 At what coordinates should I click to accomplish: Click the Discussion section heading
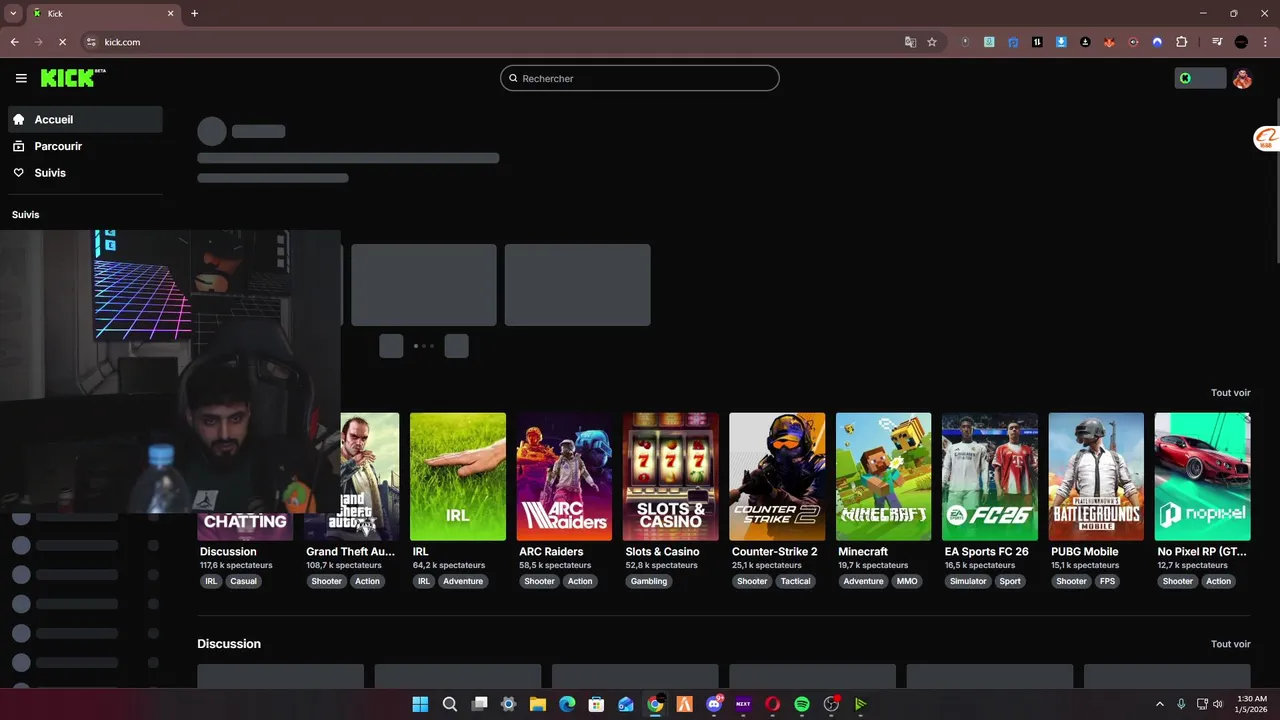(229, 644)
